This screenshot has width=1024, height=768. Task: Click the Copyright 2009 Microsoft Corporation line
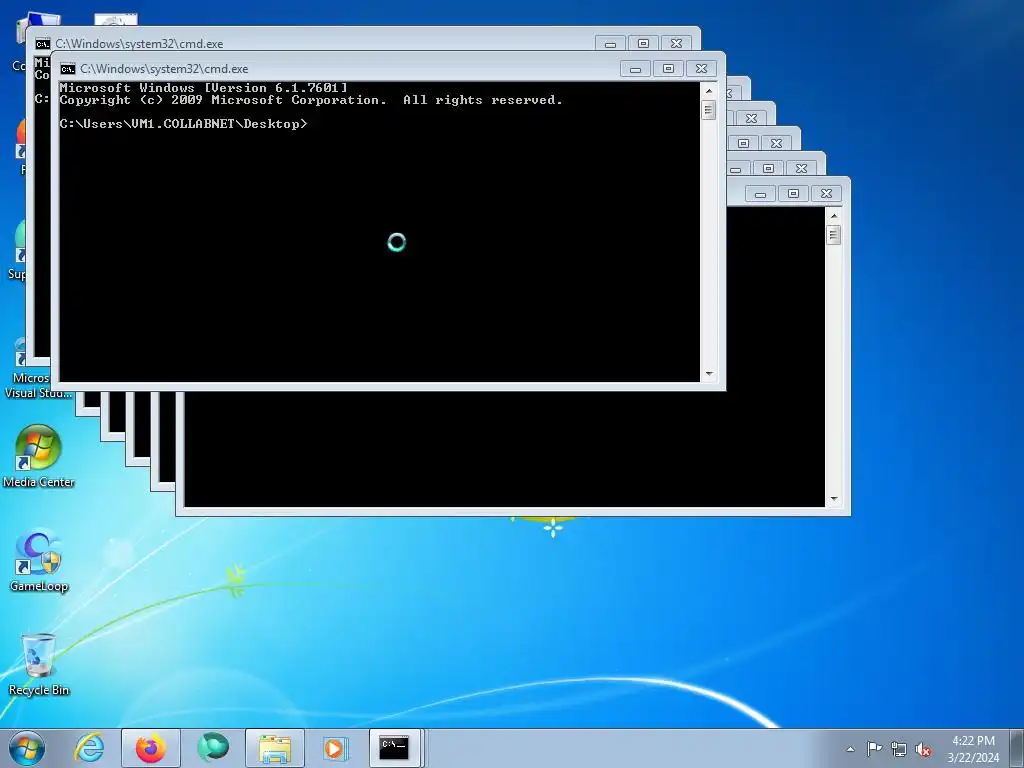tap(311, 100)
